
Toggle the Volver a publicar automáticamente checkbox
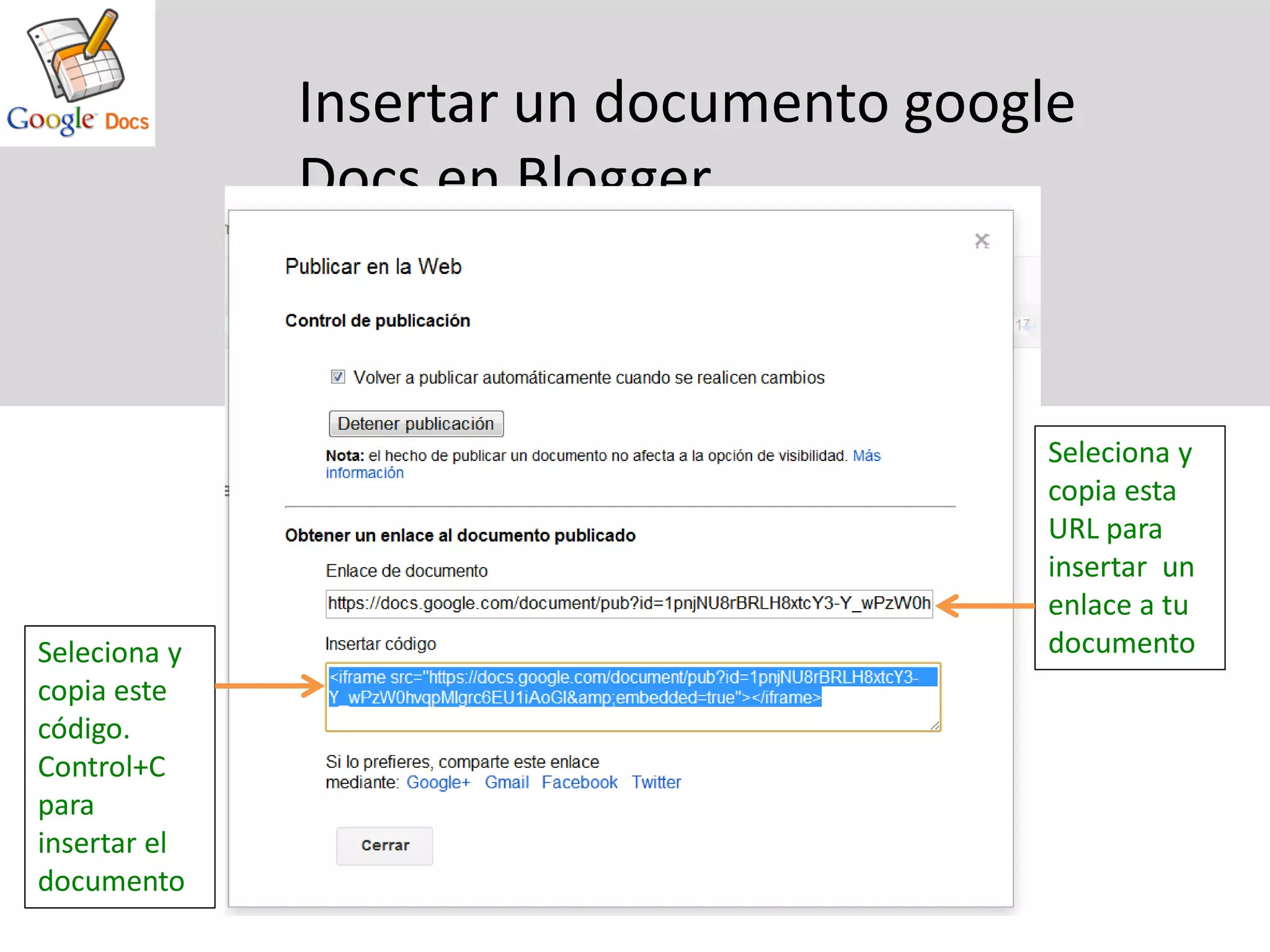pos(338,377)
